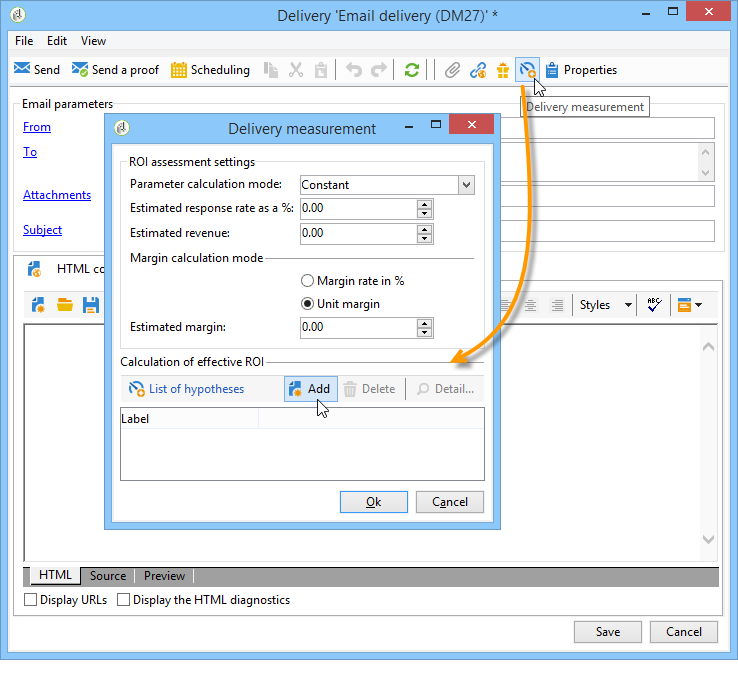
Task: Click Send a proof toolbar button
Action: point(115,70)
